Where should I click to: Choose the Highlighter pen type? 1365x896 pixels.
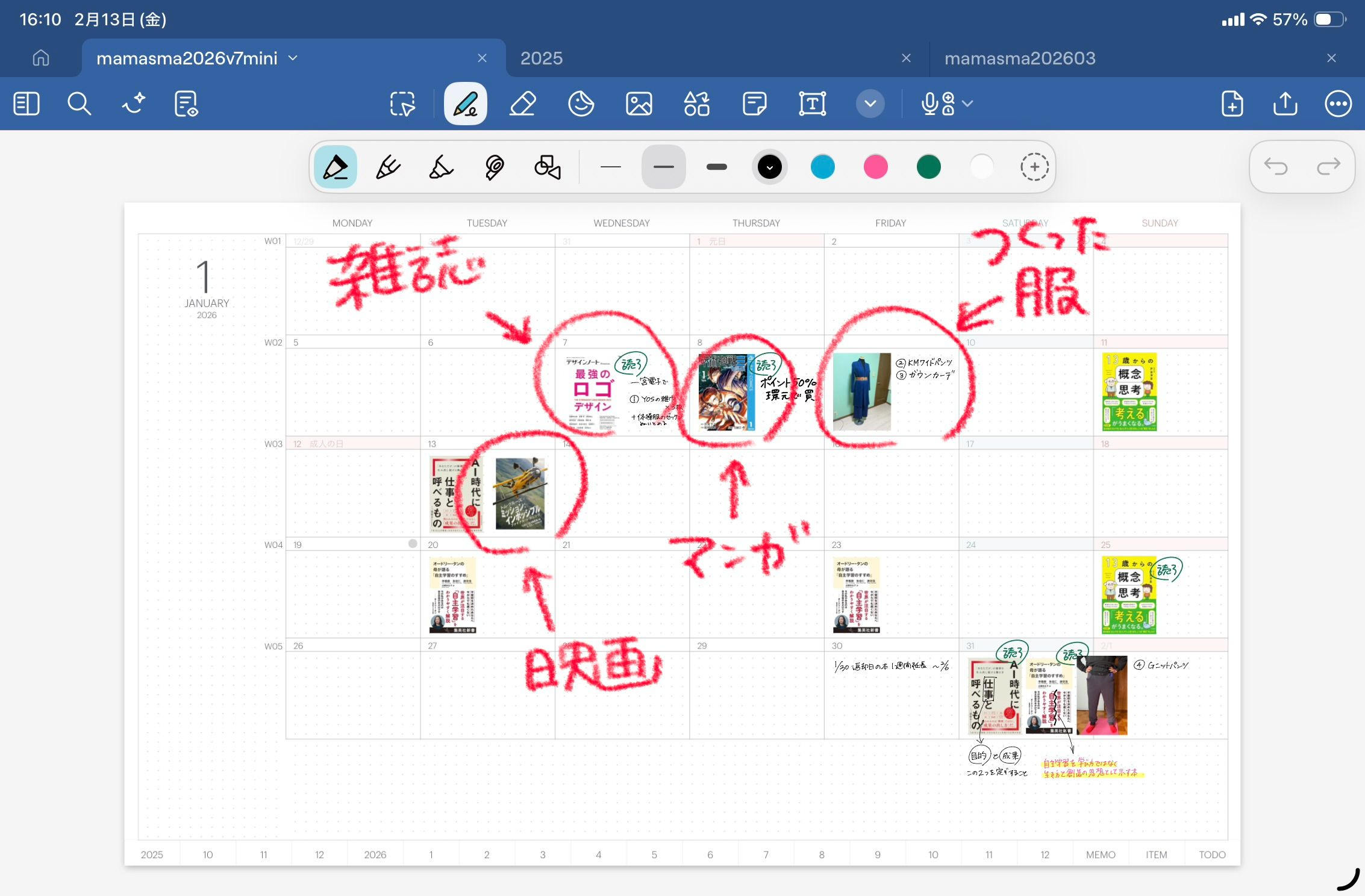pos(441,167)
